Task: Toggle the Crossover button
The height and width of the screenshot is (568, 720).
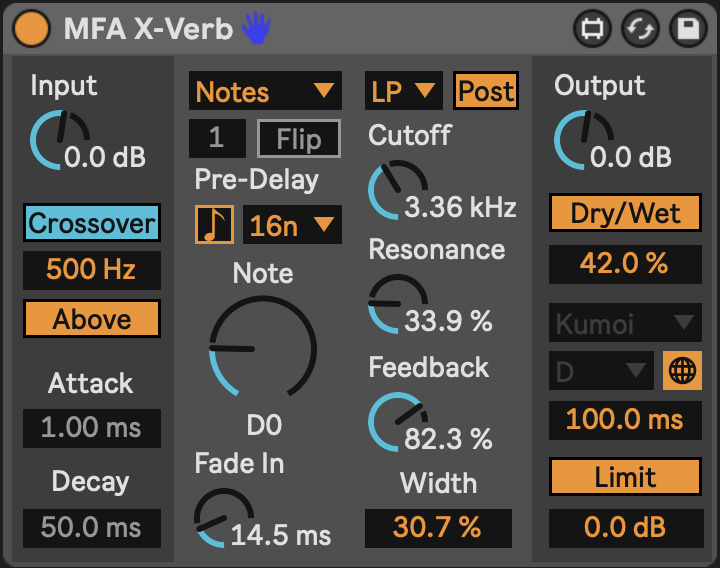Action: 92,223
